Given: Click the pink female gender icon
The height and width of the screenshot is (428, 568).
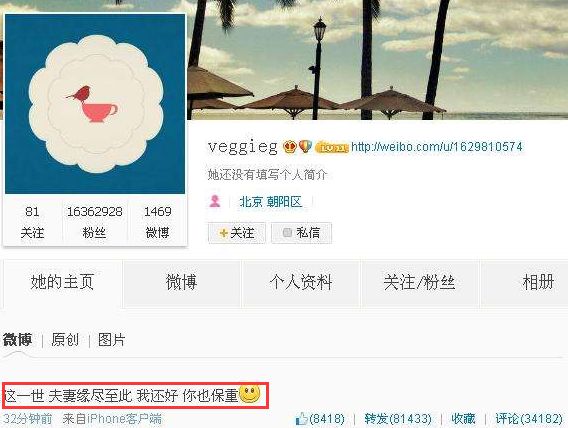Looking at the screenshot, I should [x=215, y=201].
